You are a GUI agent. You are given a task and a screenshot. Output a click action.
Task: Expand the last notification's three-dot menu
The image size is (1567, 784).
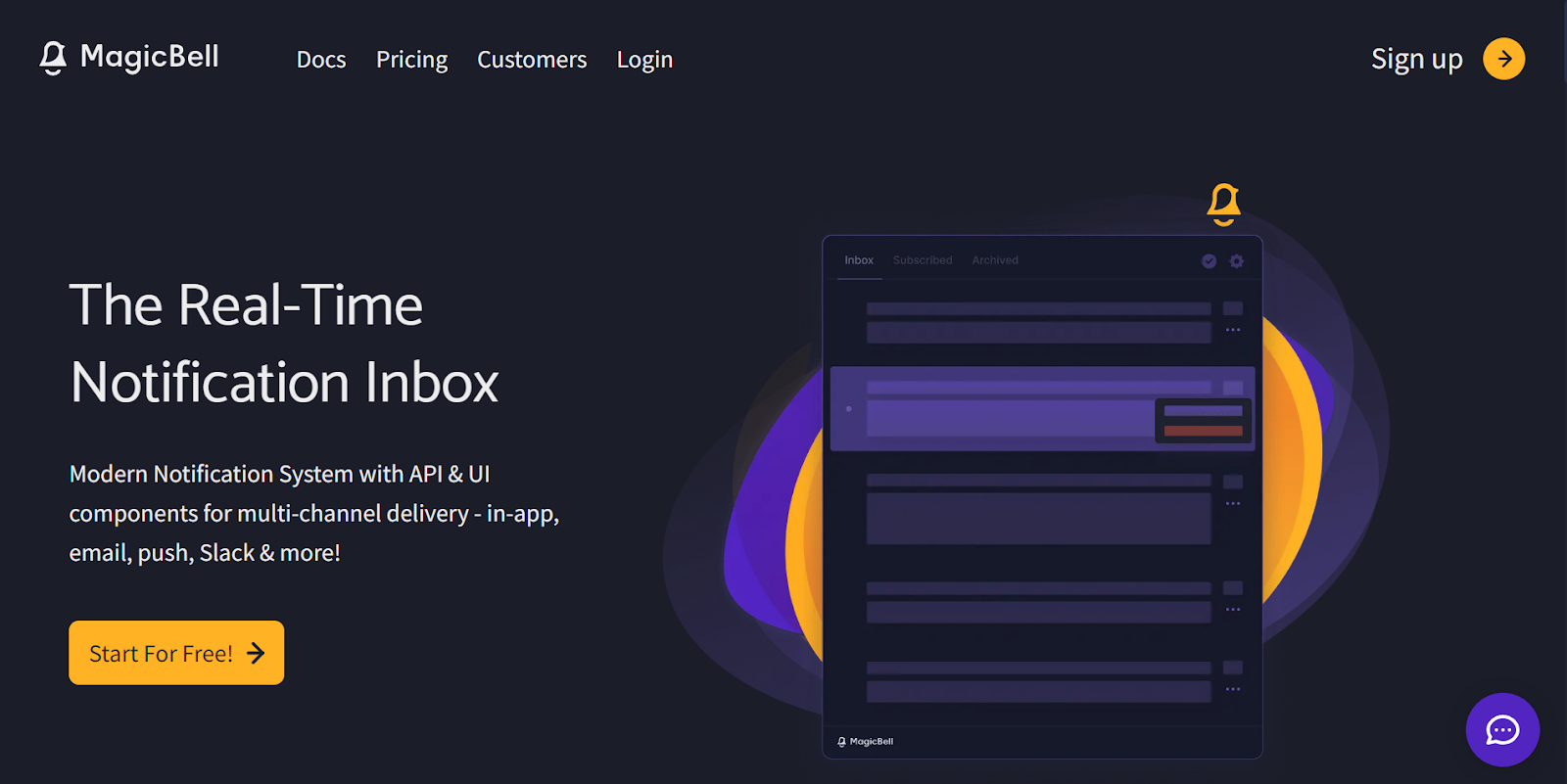click(x=1233, y=689)
